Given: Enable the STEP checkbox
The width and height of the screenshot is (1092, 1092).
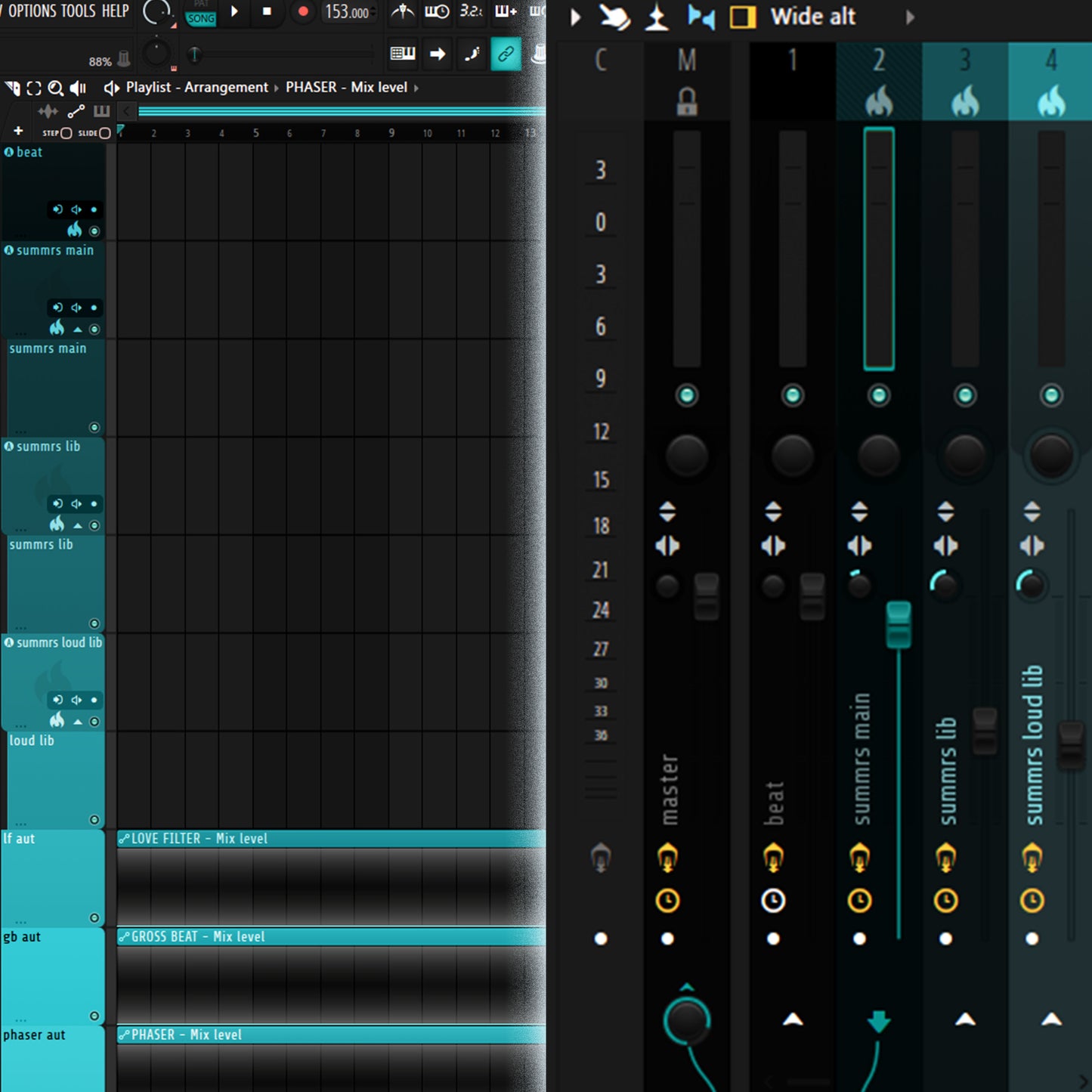Looking at the screenshot, I should (x=66, y=133).
